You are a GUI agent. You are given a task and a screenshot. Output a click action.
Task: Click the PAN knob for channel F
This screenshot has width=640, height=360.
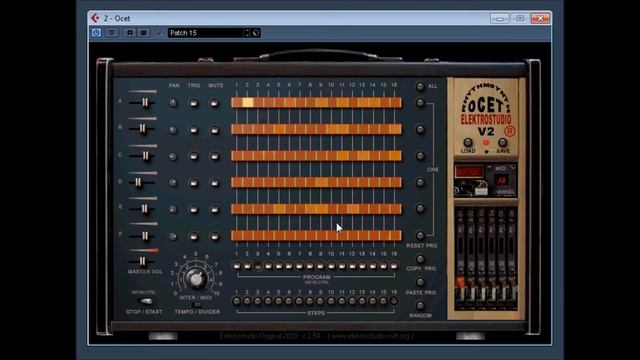[173, 236]
